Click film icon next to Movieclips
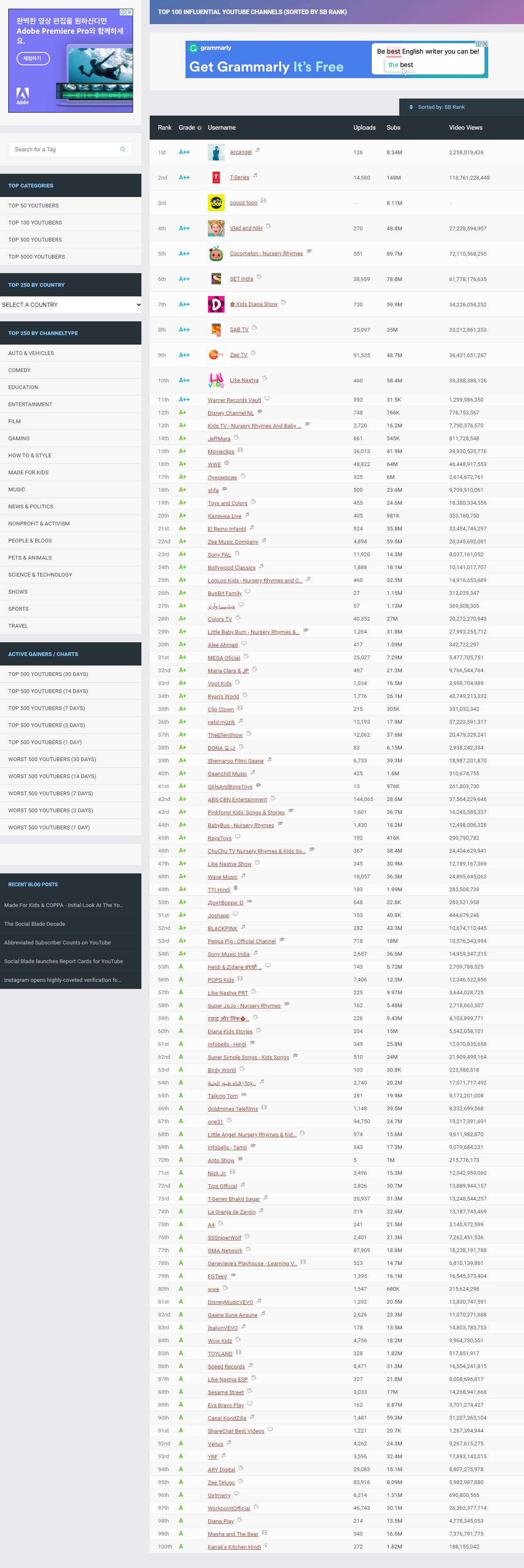This screenshot has width=524, height=1568. [x=240, y=450]
